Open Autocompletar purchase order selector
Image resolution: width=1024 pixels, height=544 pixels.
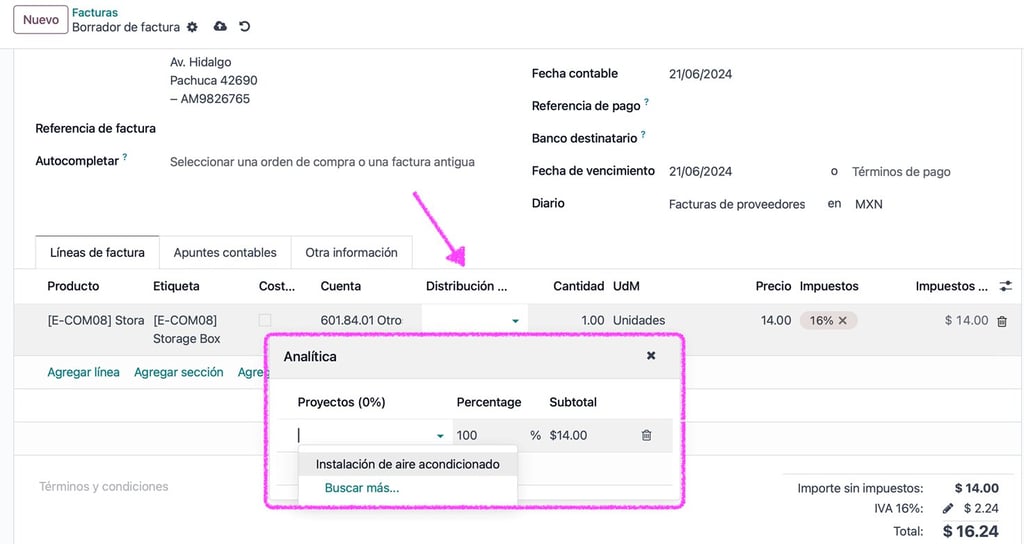(x=322, y=162)
